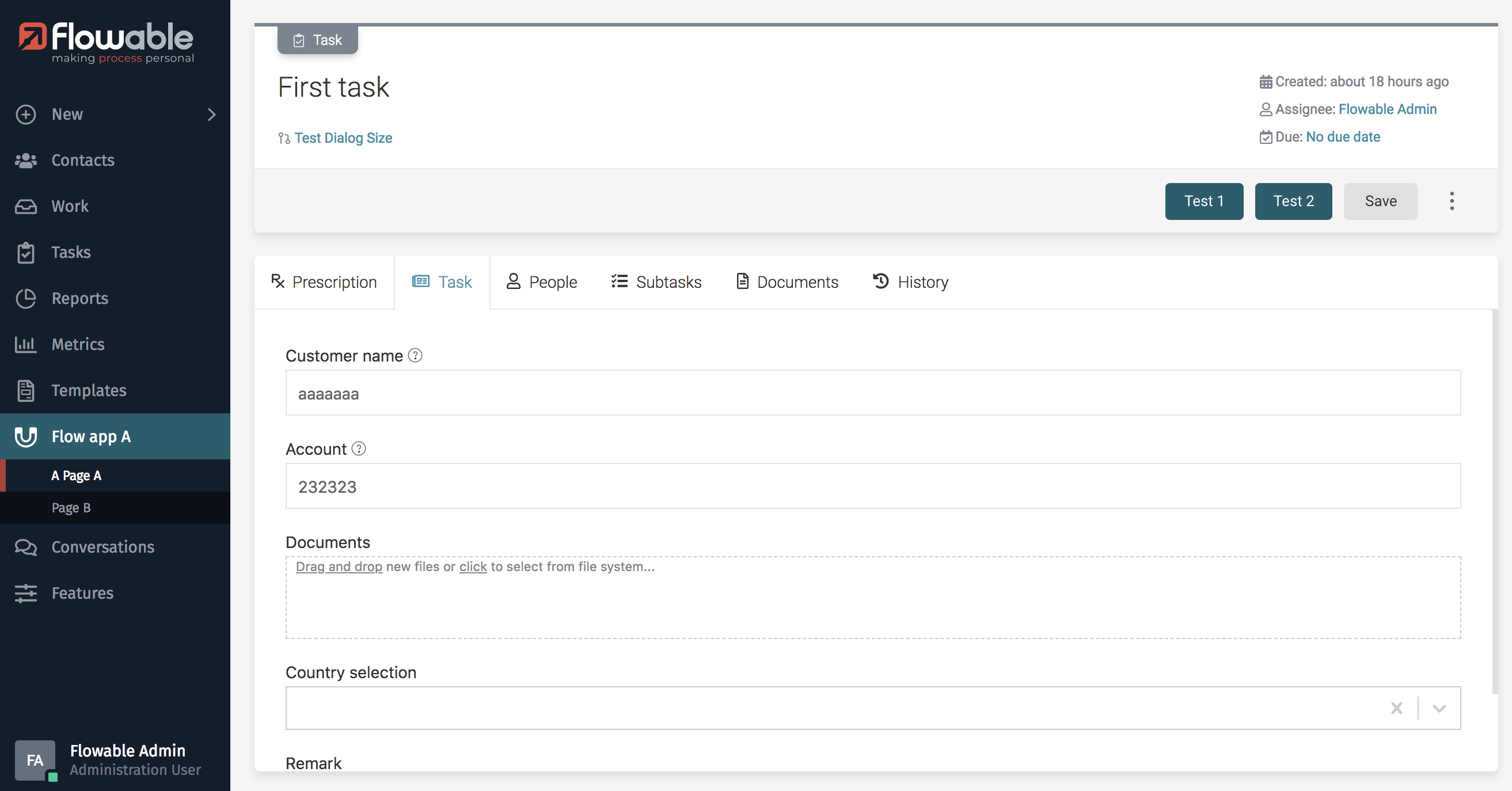Expand the Country selection dropdown arrow

click(1439, 708)
